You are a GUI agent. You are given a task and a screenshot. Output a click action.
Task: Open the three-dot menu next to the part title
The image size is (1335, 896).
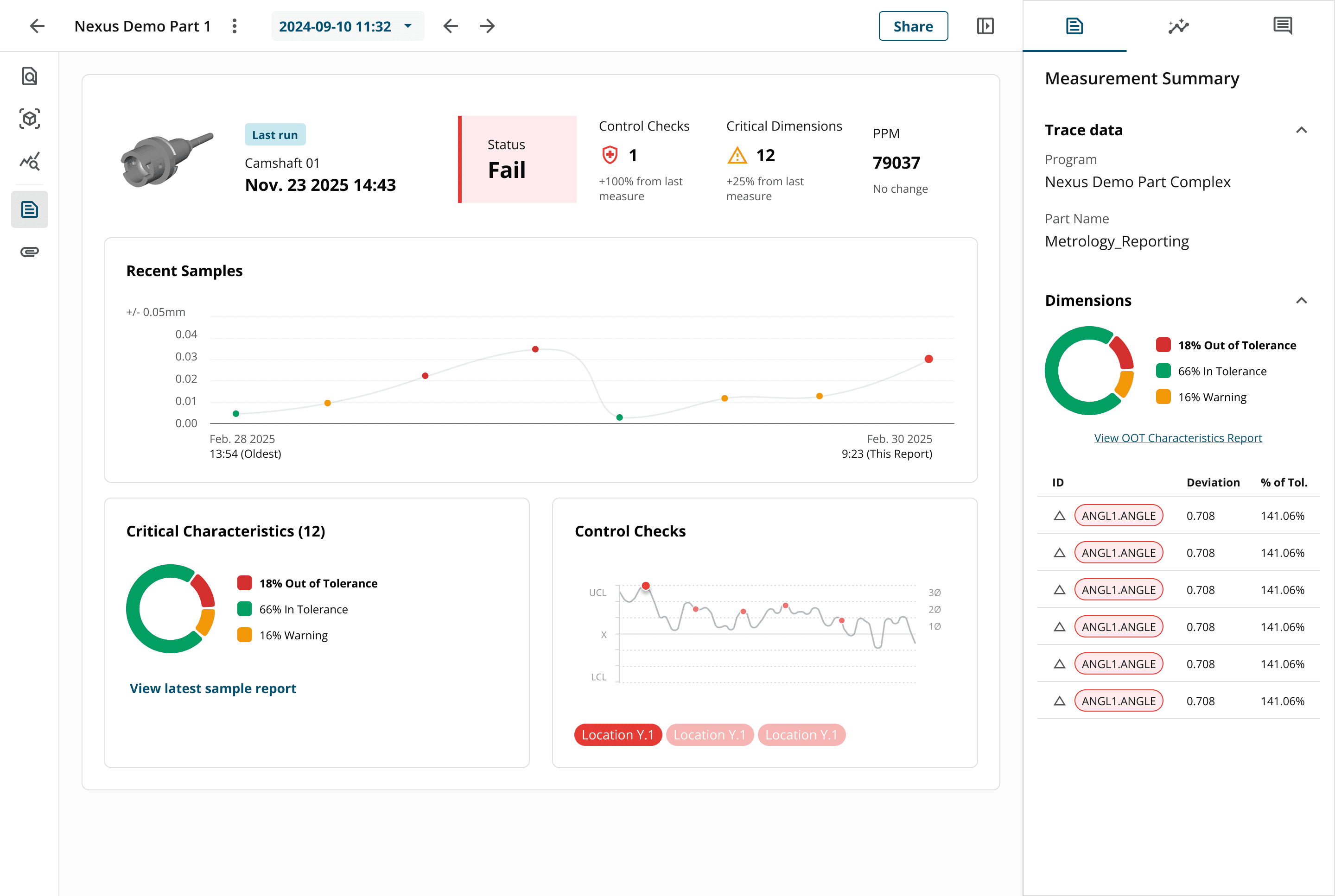(x=235, y=26)
